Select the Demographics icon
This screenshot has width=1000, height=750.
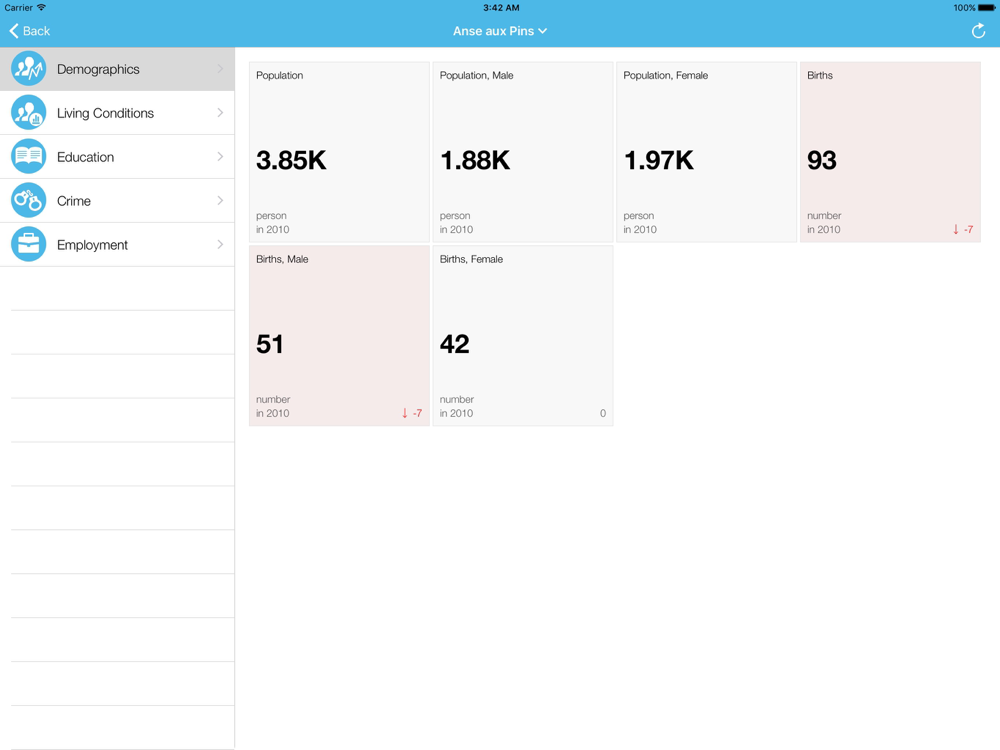pyautogui.click(x=29, y=68)
